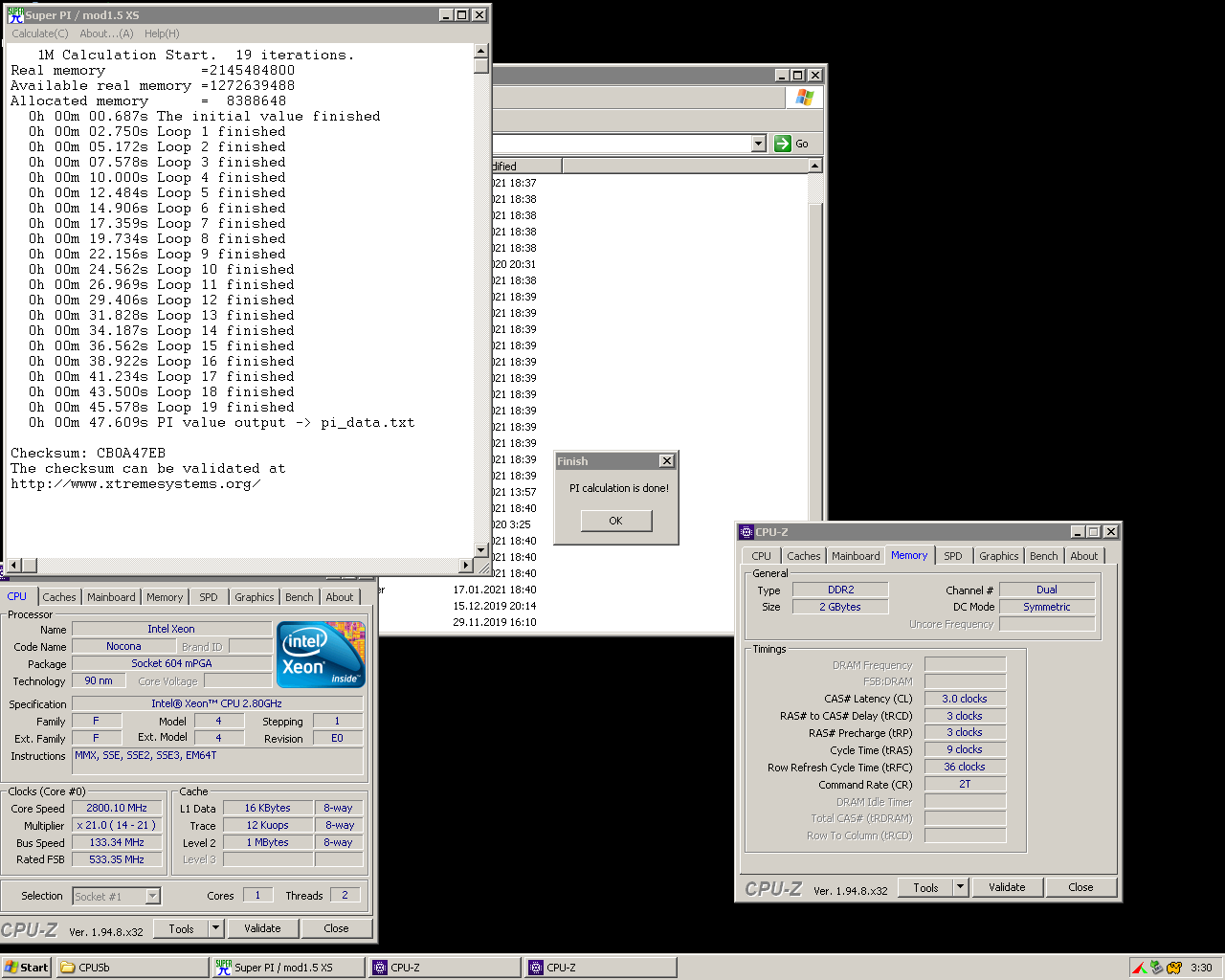Open the Socket #1 selection combo box

tap(117, 897)
